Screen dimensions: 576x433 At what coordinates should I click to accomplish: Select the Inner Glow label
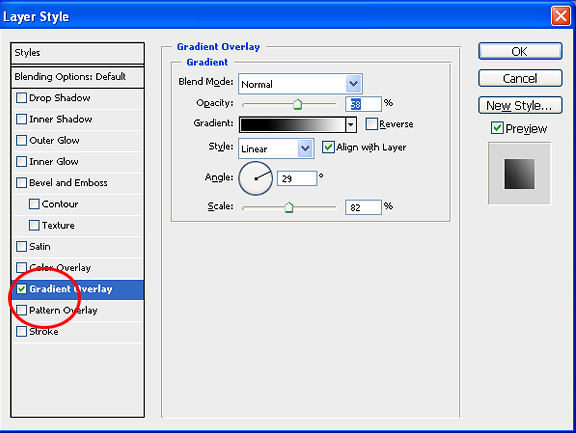[x=54, y=162]
